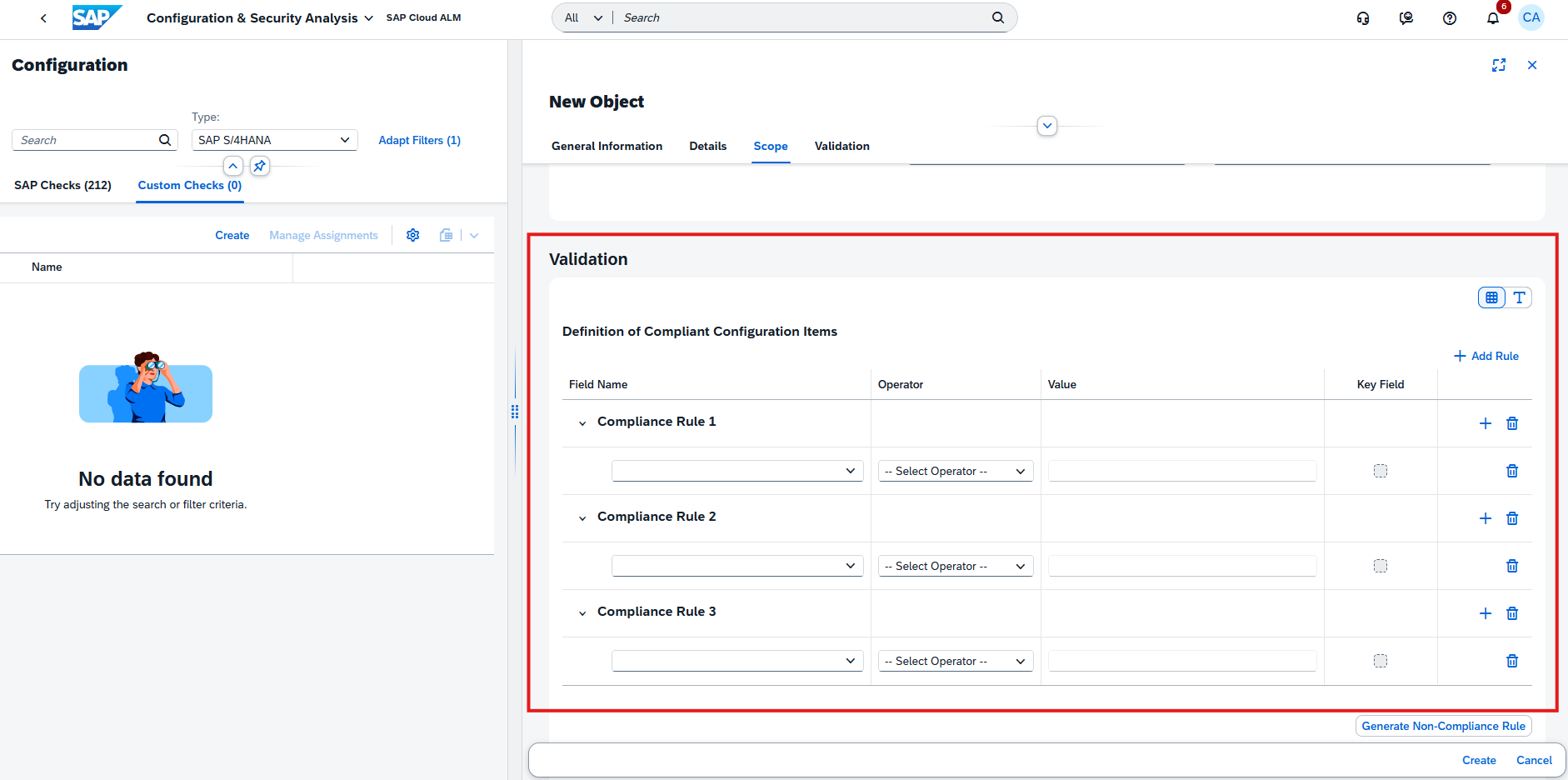Click the magnifier in Configuration search field
This screenshot has width=1568, height=780.
(165, 140)
